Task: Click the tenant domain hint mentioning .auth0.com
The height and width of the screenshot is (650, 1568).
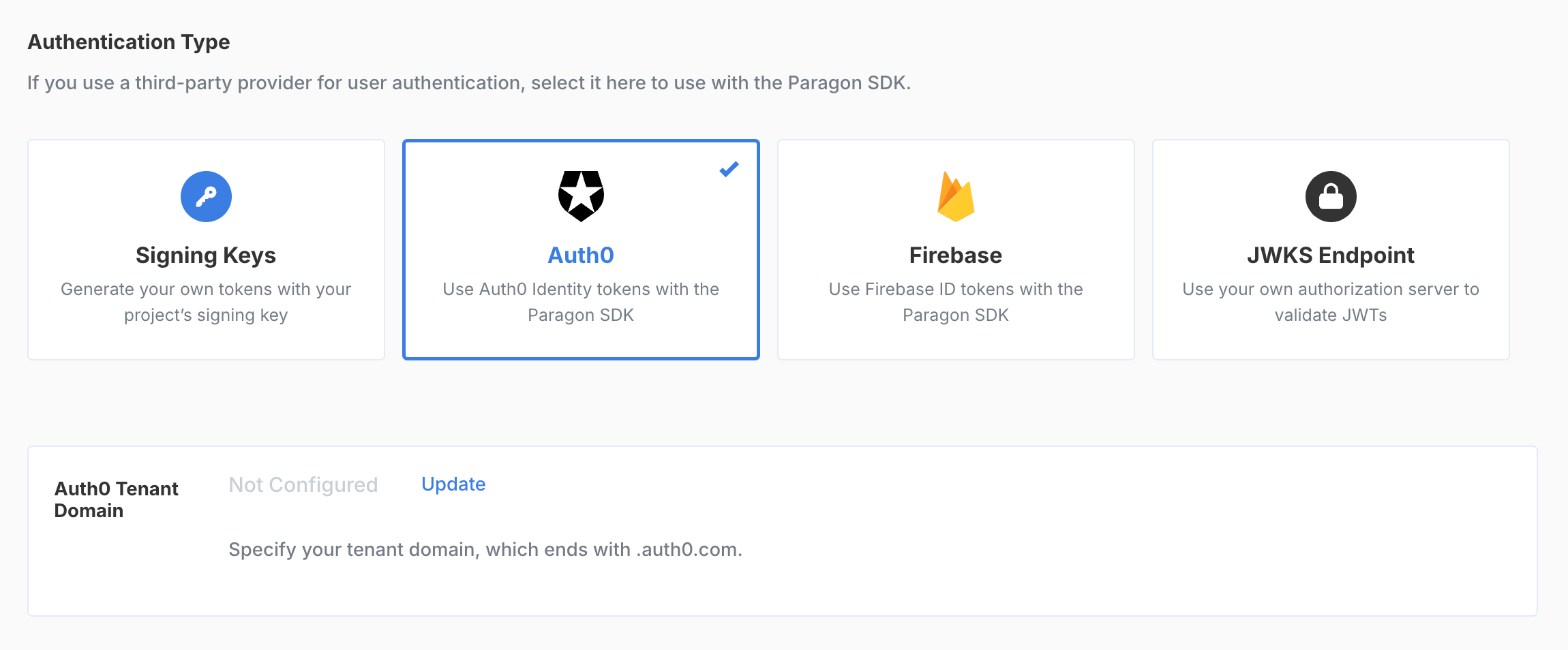Action: click(485, 549)
